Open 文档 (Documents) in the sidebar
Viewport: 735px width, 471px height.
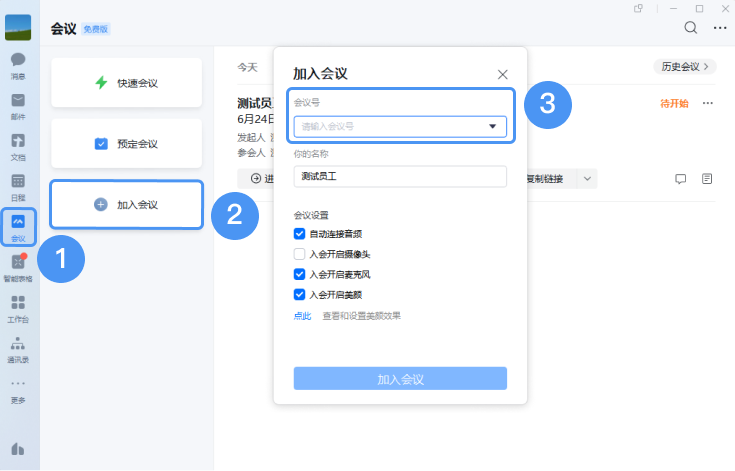18,146
